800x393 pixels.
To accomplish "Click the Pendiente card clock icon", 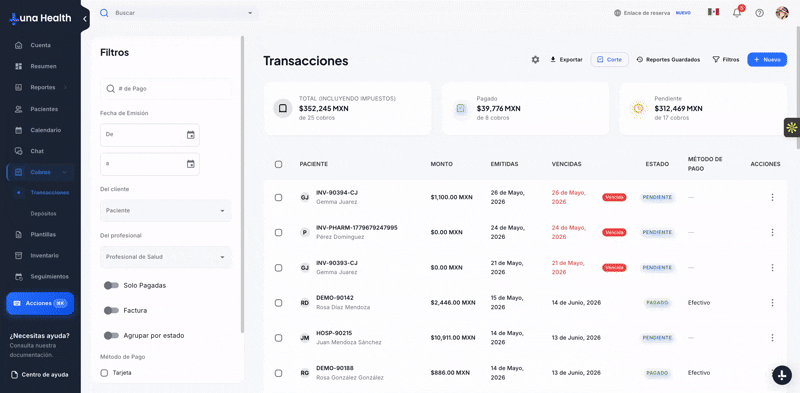I will [638, 108].
